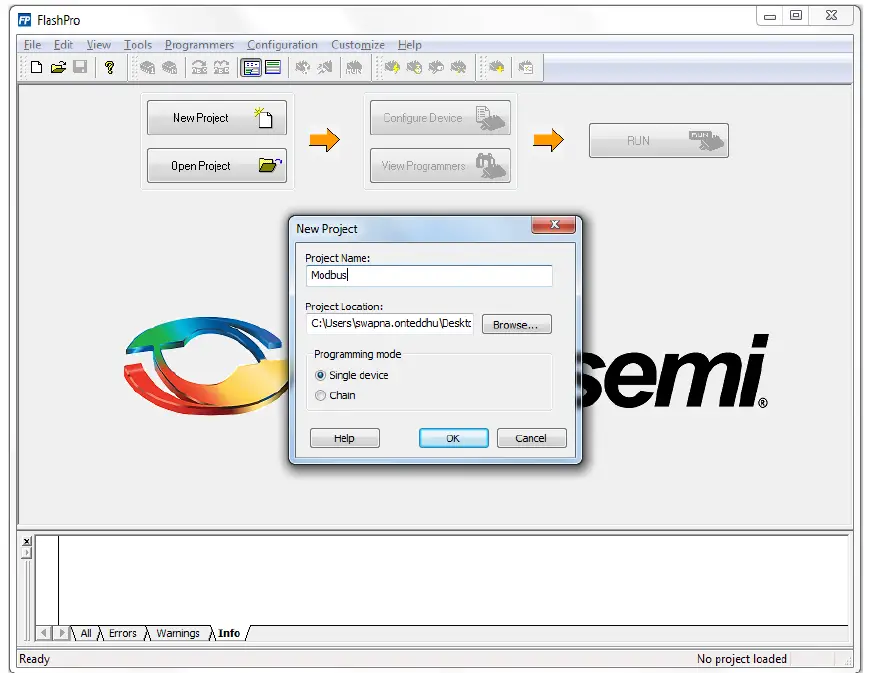Select the Chain programming mode radio button
Image resolution: width=870 pixels, height=673 pixels.
click(x=322, y=395)
